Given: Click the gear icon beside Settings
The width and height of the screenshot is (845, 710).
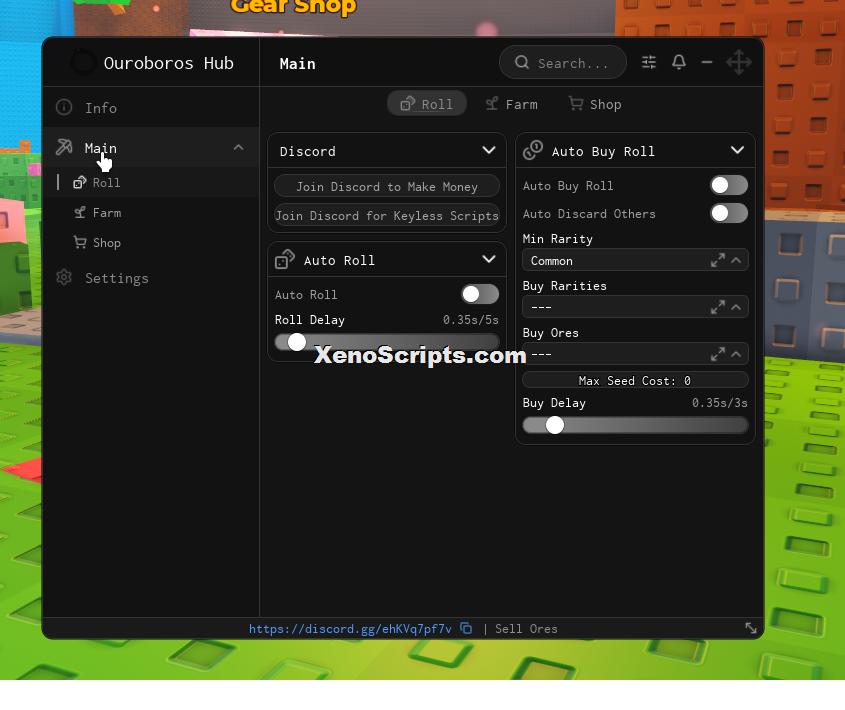Looking at the screenshot, I should click(x=64, y=278).
